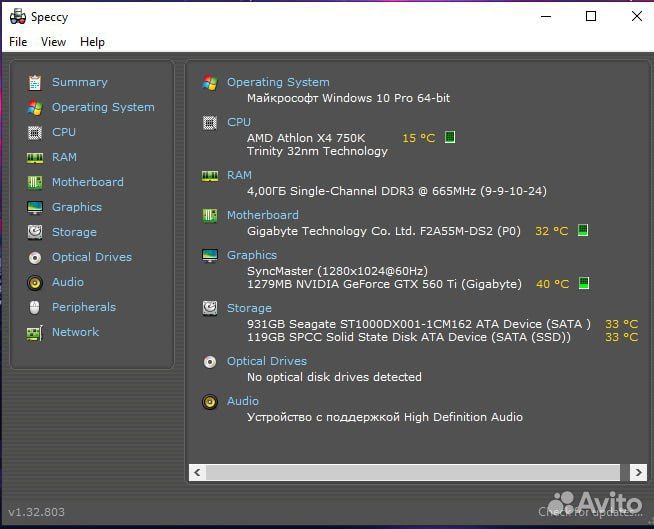Viewport: 654px width, 529px height.
Task: Open the View menu
Action: click(x=53, y=42)
